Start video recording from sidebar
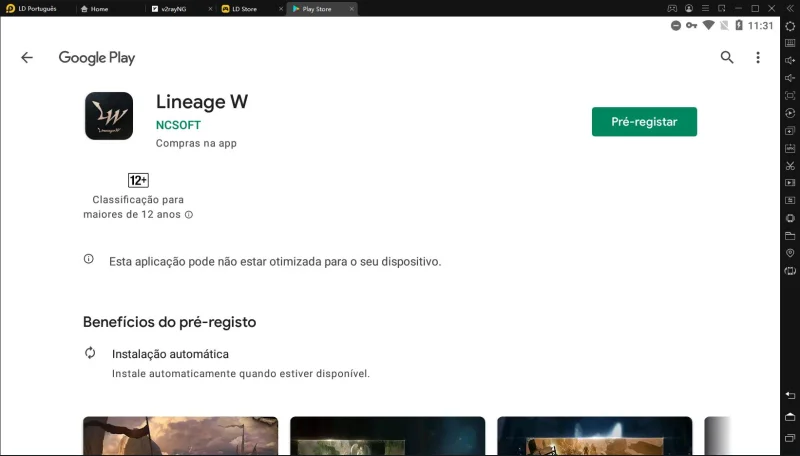Screen dimensions: 800x456 pos(790,183)
